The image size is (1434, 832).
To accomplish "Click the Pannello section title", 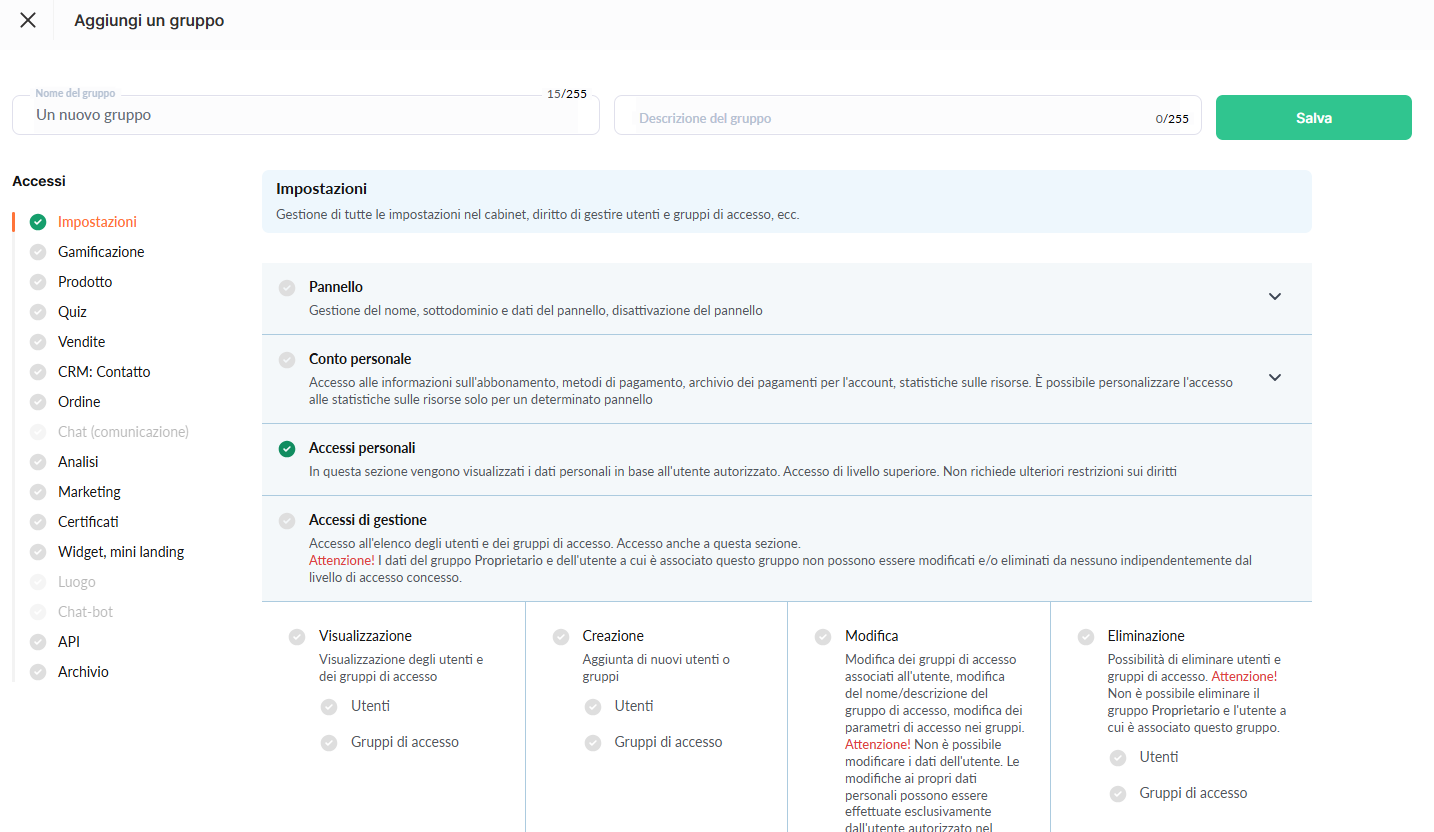I will (x=336, y=287).
